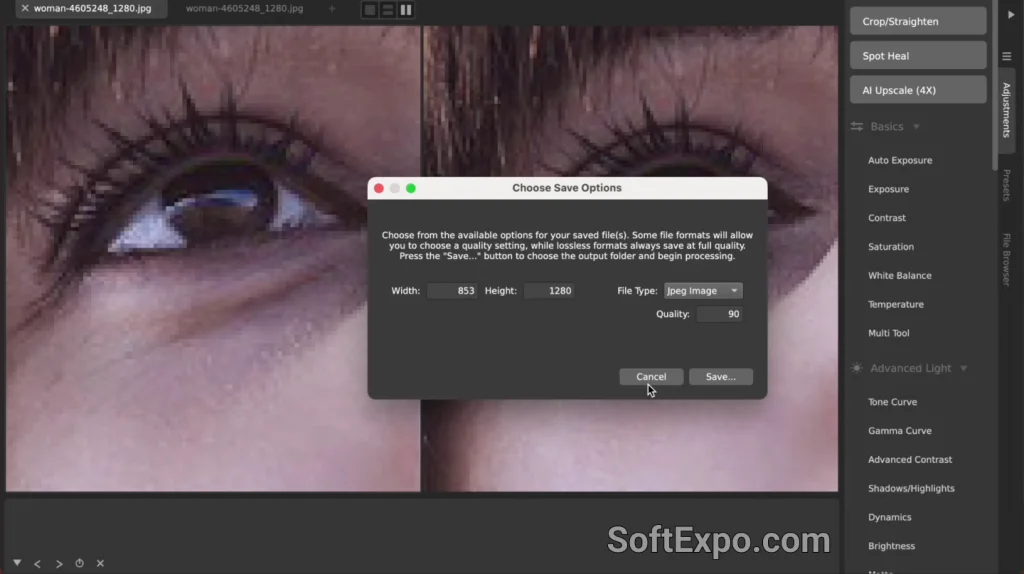This screenshot has height=574, width=1024.
Task: Add a new tab with plus icon
Action: tap(332, 9)
